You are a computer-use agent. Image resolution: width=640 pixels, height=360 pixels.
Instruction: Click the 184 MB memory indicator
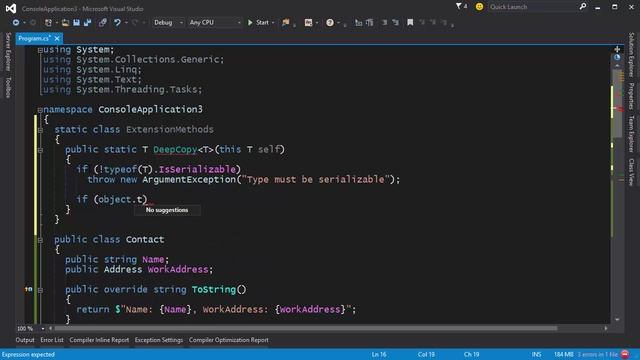coord(563,354)
